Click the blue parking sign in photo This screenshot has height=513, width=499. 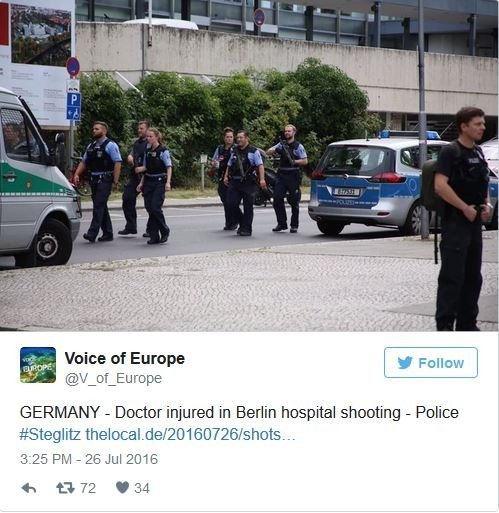[x=74, y=106]
